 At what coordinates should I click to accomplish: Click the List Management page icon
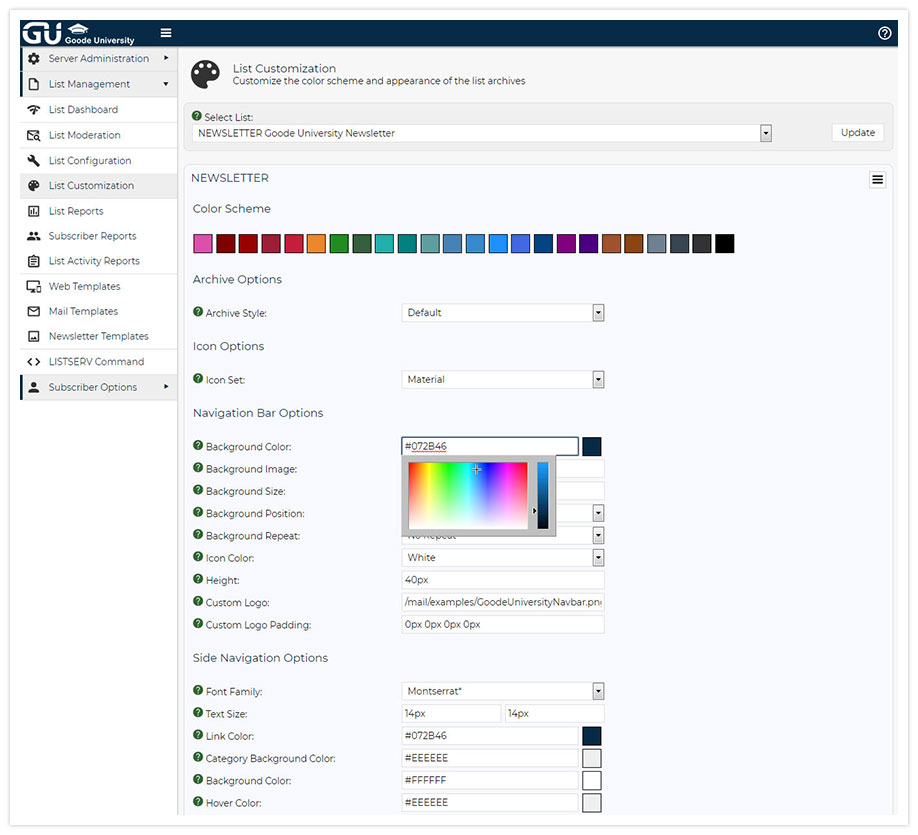34,84
